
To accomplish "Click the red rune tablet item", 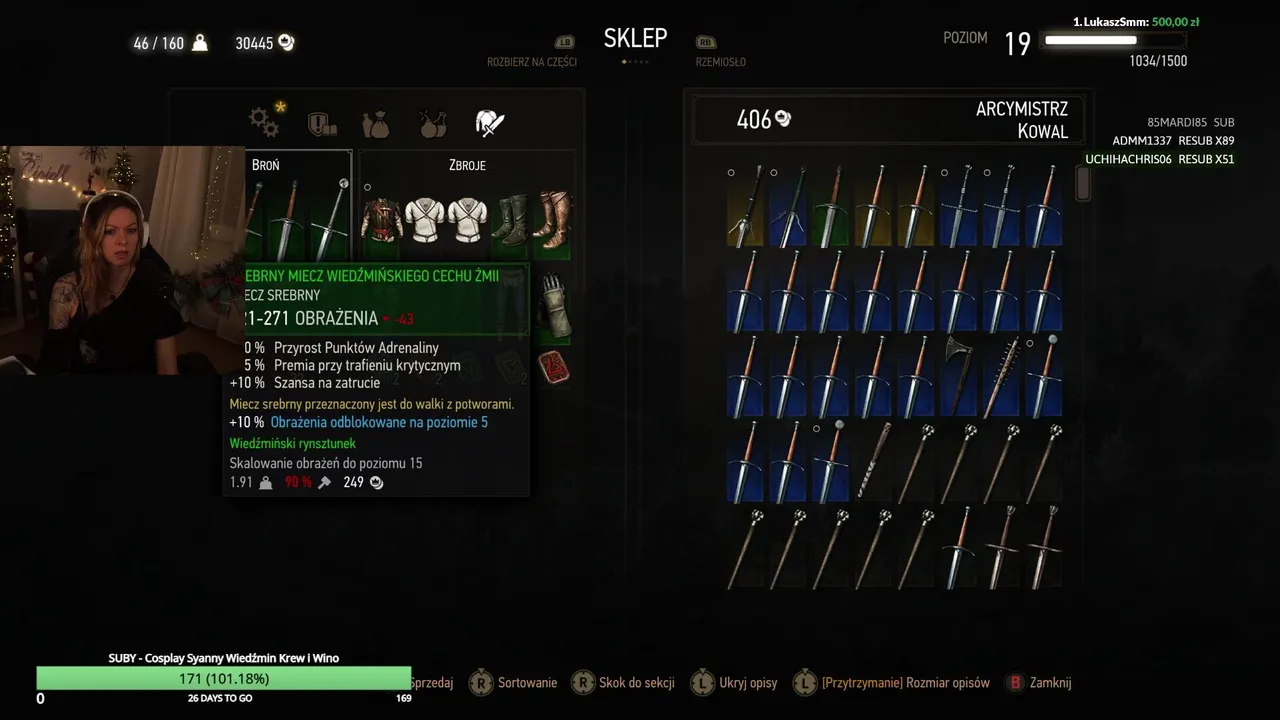I will [x=553, y=368].
